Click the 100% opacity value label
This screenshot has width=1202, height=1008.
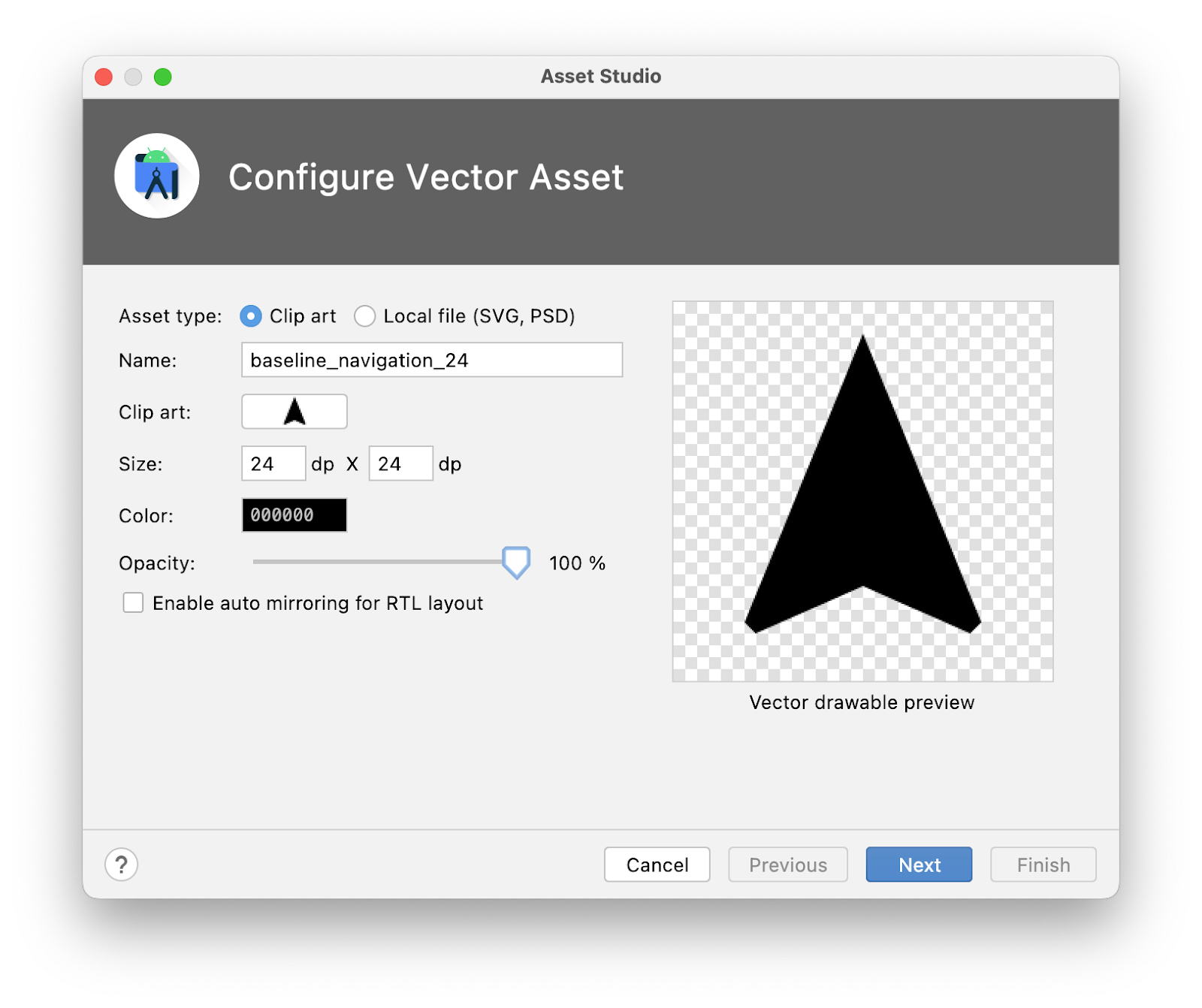coord(576,563)
